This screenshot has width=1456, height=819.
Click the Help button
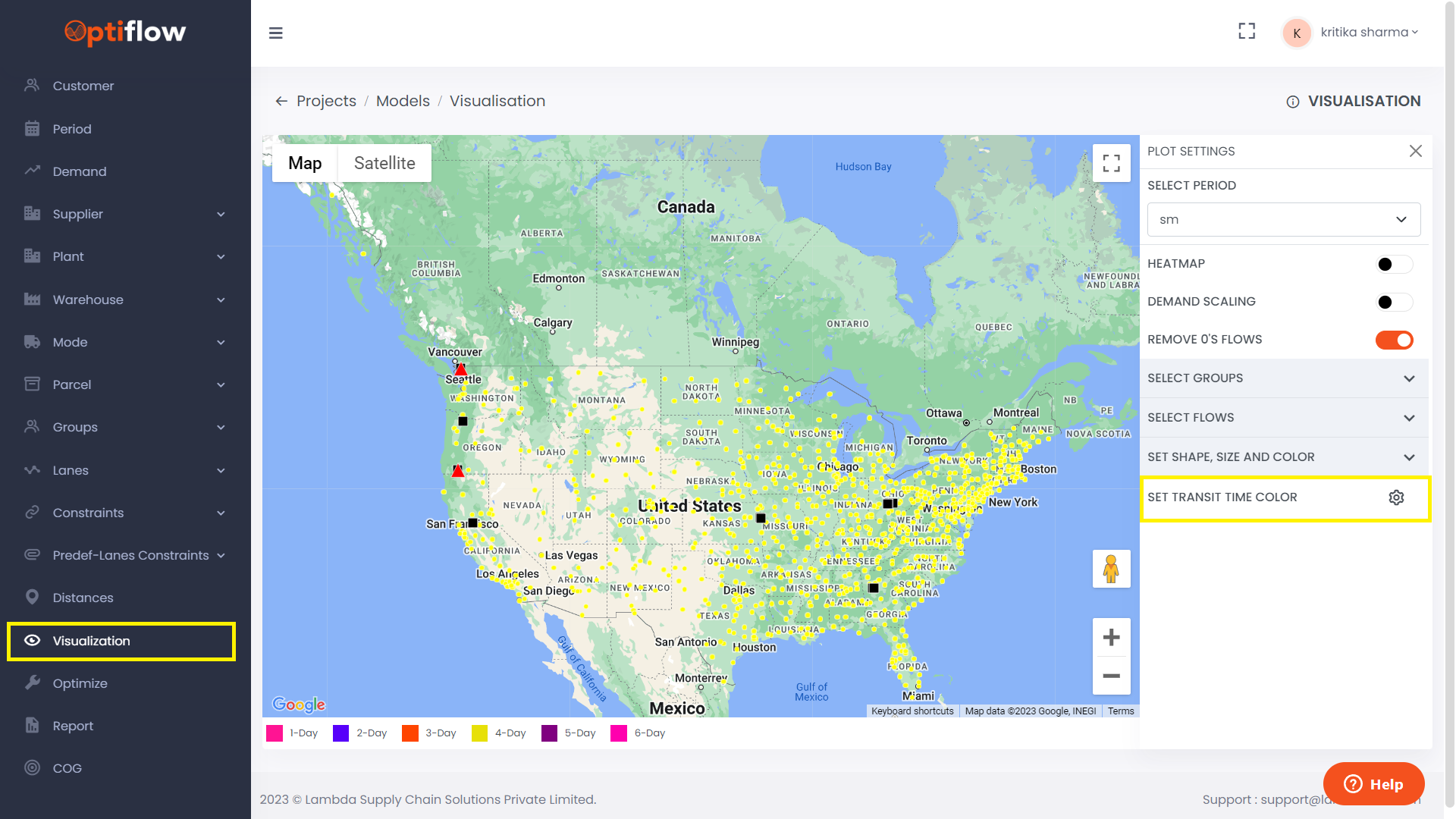(1373, 783)
